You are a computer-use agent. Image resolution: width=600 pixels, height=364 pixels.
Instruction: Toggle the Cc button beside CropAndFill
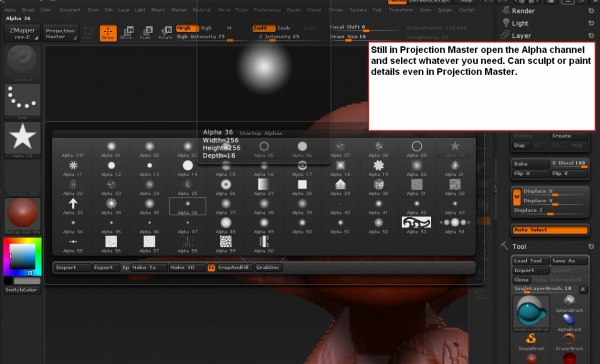(211, 268)
